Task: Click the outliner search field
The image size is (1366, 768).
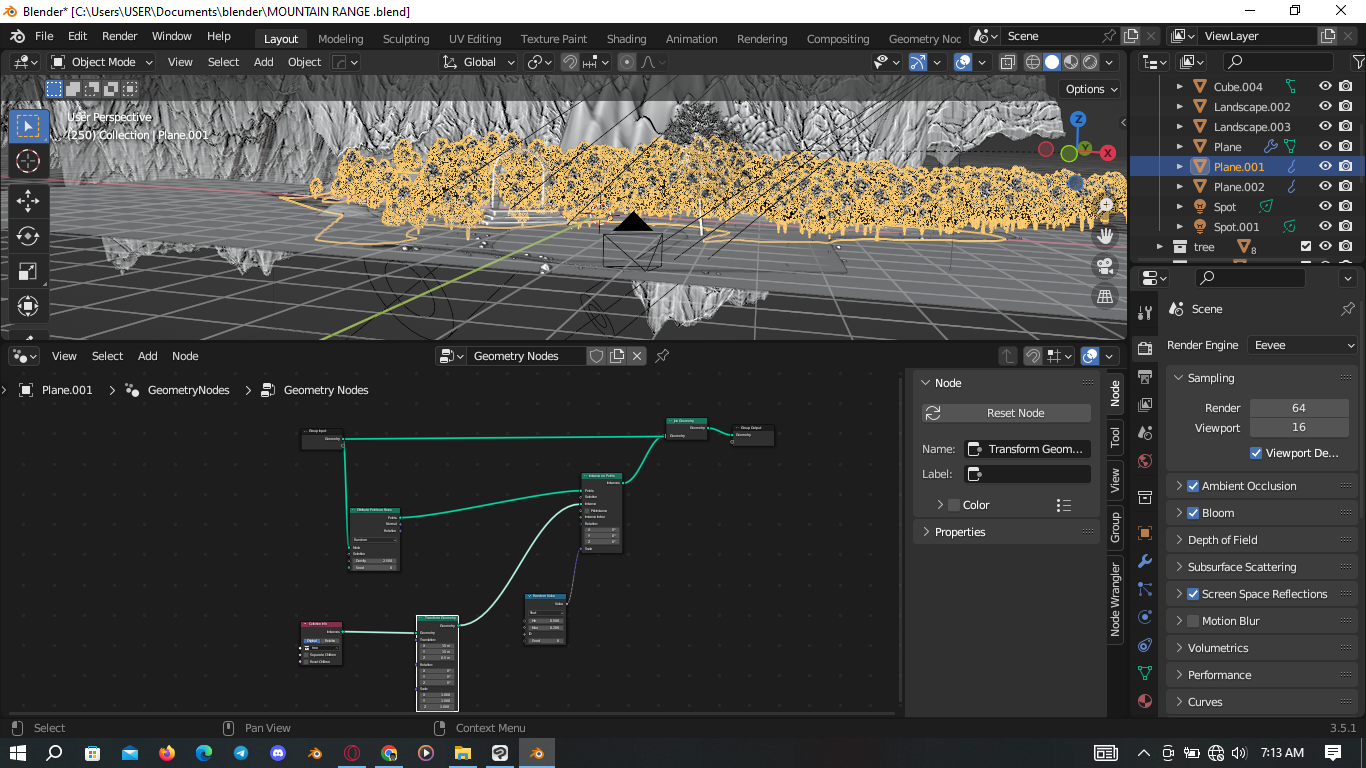Action: coord(1281,62)
